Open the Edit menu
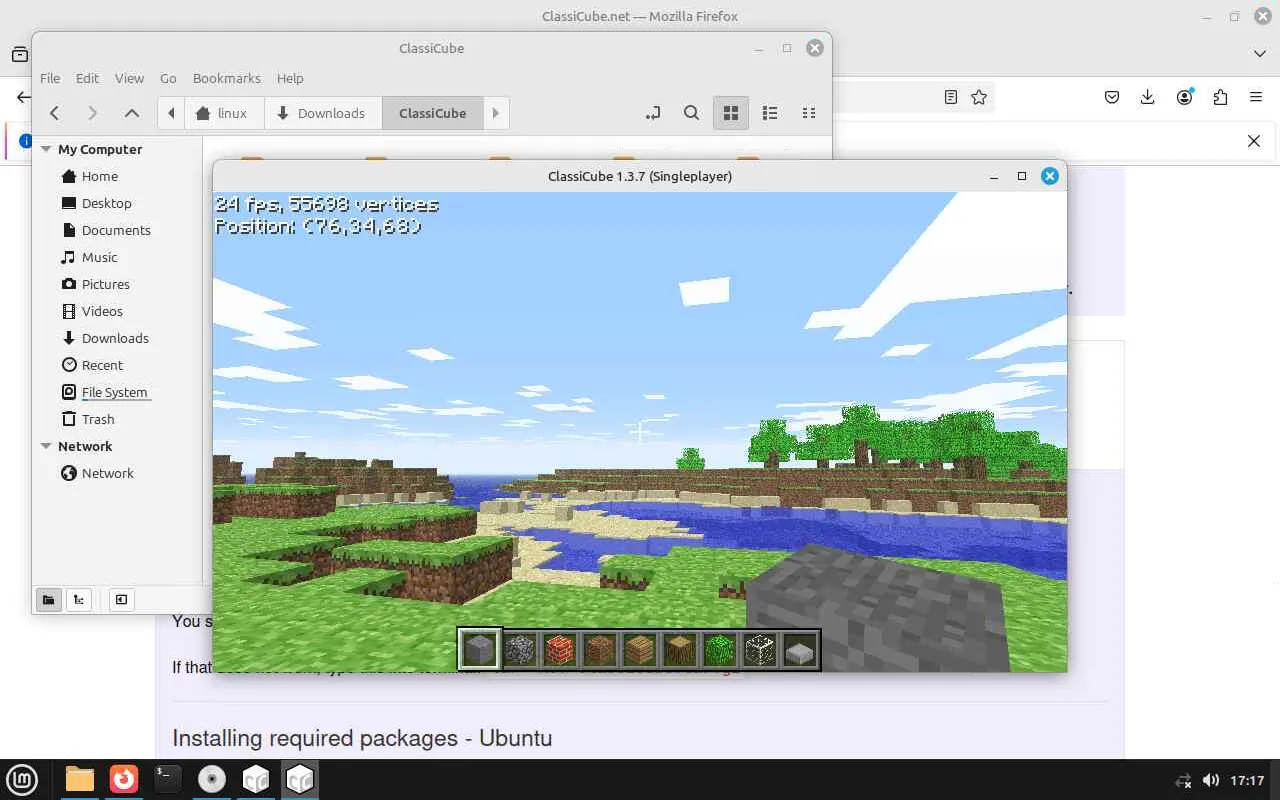This screenshot has width=1280, height=800. tap(87, 78)
